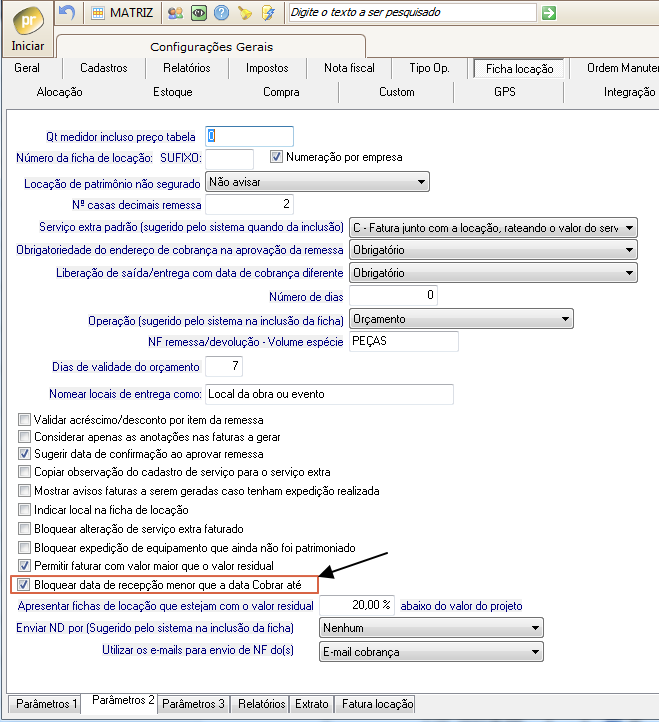
Task: Open the Fatura locação bottom tab
Action: pyautogui.click(x=375, y=704)
